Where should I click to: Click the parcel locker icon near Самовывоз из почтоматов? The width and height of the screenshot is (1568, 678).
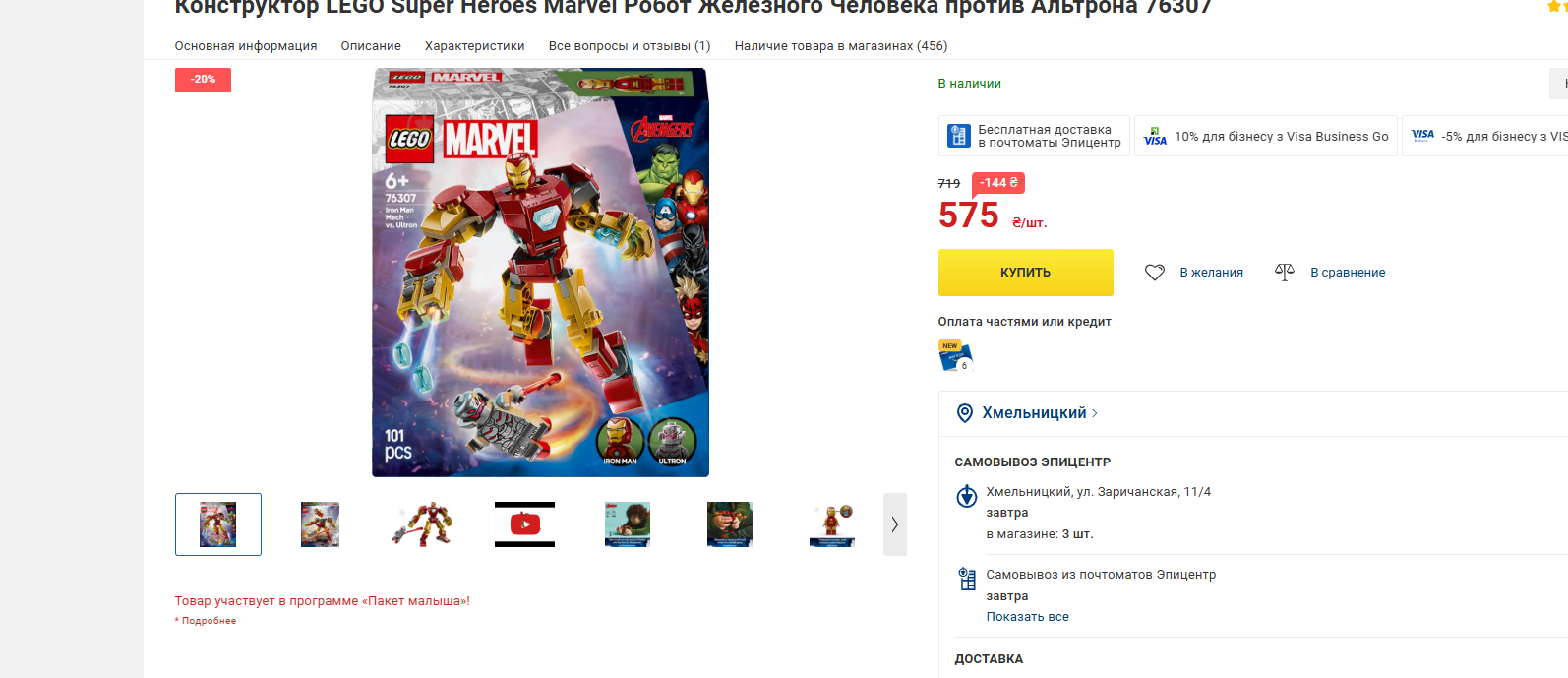click(967, 579)
